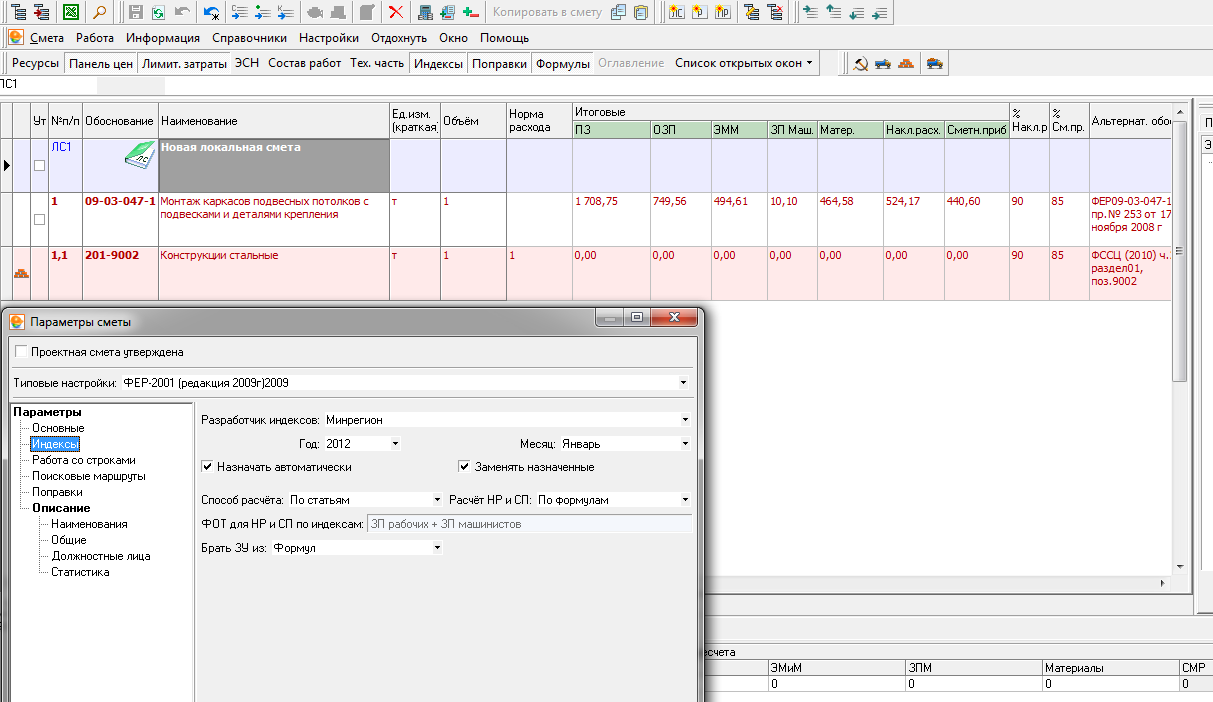
Task: Switch to the 'Поправки' tab
Action: [499, 63]
